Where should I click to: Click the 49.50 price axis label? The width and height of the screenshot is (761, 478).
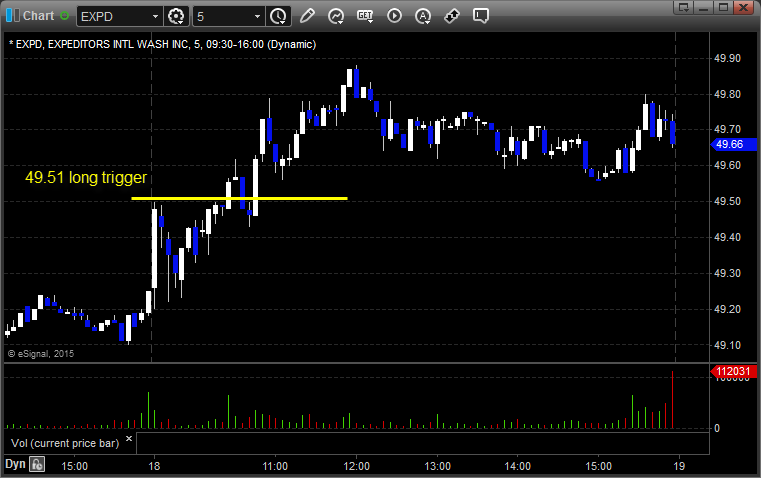click(728, 201)
